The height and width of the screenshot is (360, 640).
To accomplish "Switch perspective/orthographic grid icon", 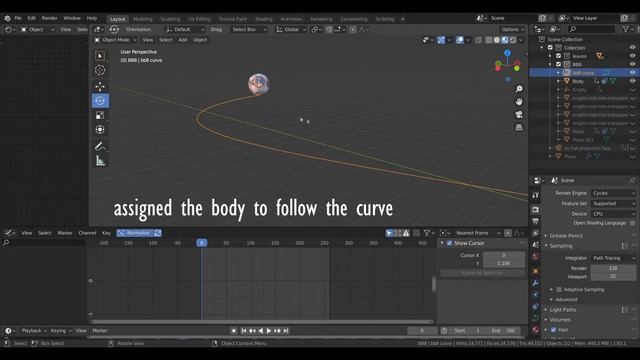I will pyautogui.click(x=519, y=127).
